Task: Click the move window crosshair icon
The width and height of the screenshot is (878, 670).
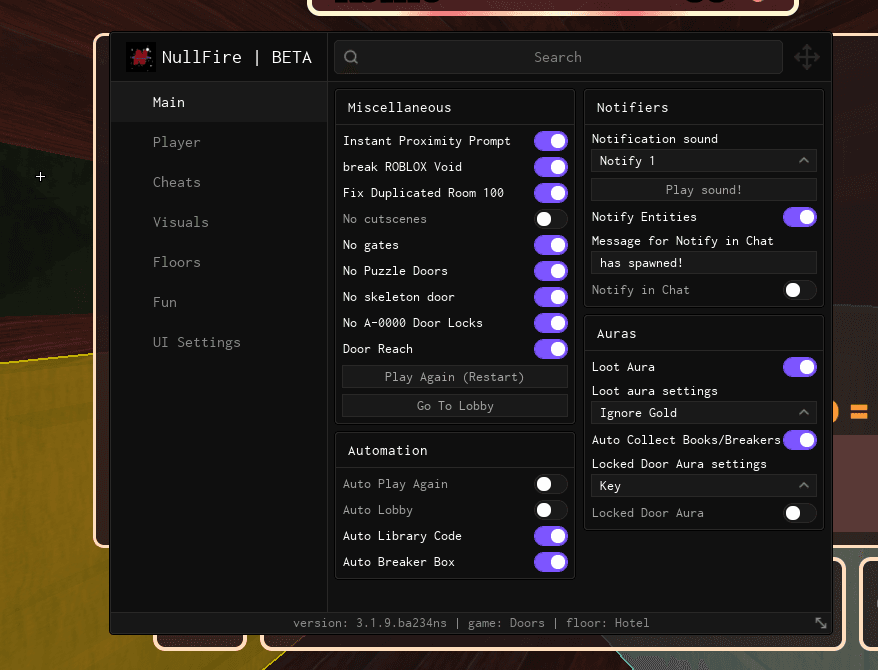Action: click(x=806, y=57)
